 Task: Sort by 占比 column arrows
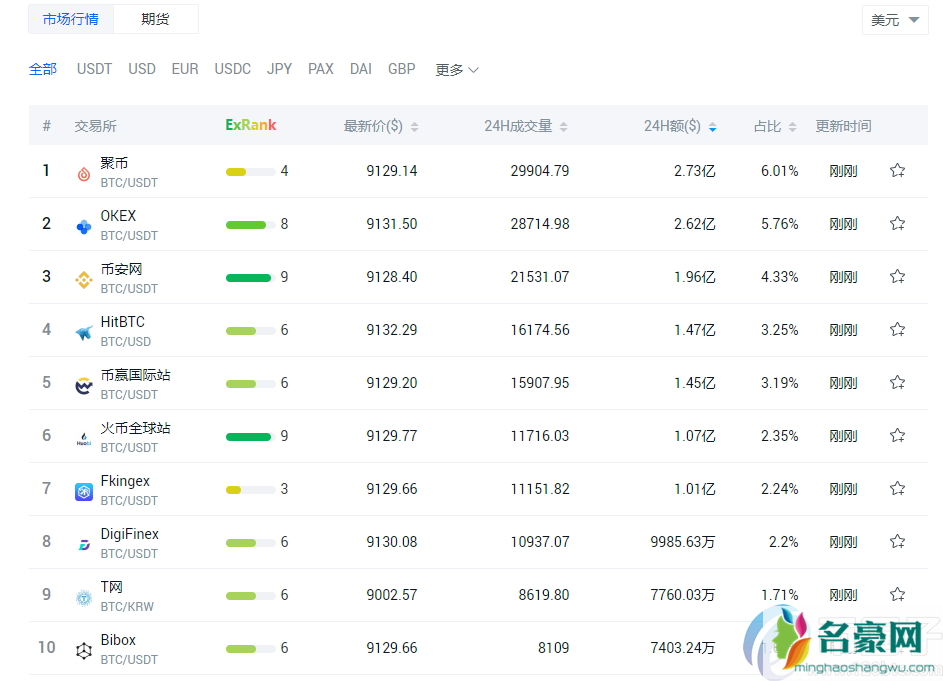(793, 126)
